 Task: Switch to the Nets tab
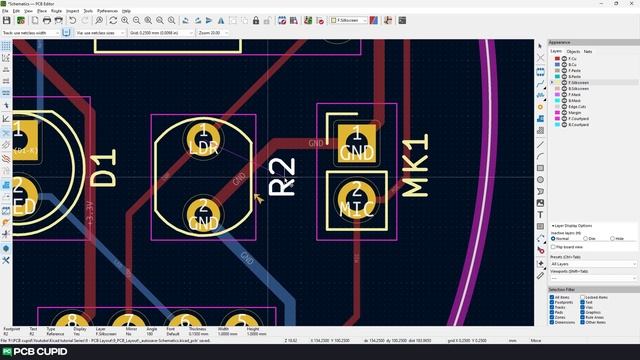point(588,51)
